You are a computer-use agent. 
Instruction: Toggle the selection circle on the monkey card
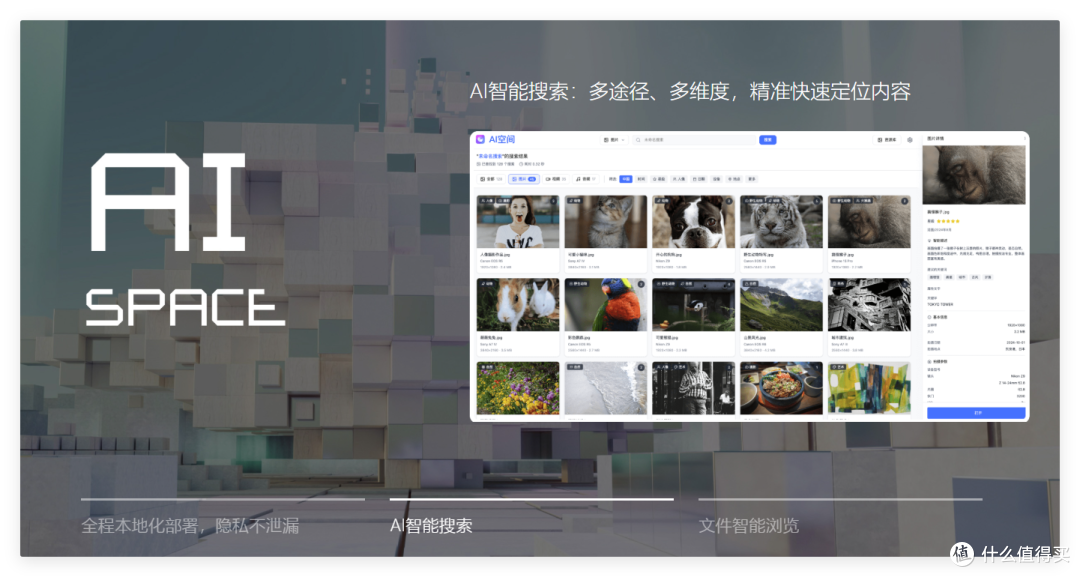point(904,201)
